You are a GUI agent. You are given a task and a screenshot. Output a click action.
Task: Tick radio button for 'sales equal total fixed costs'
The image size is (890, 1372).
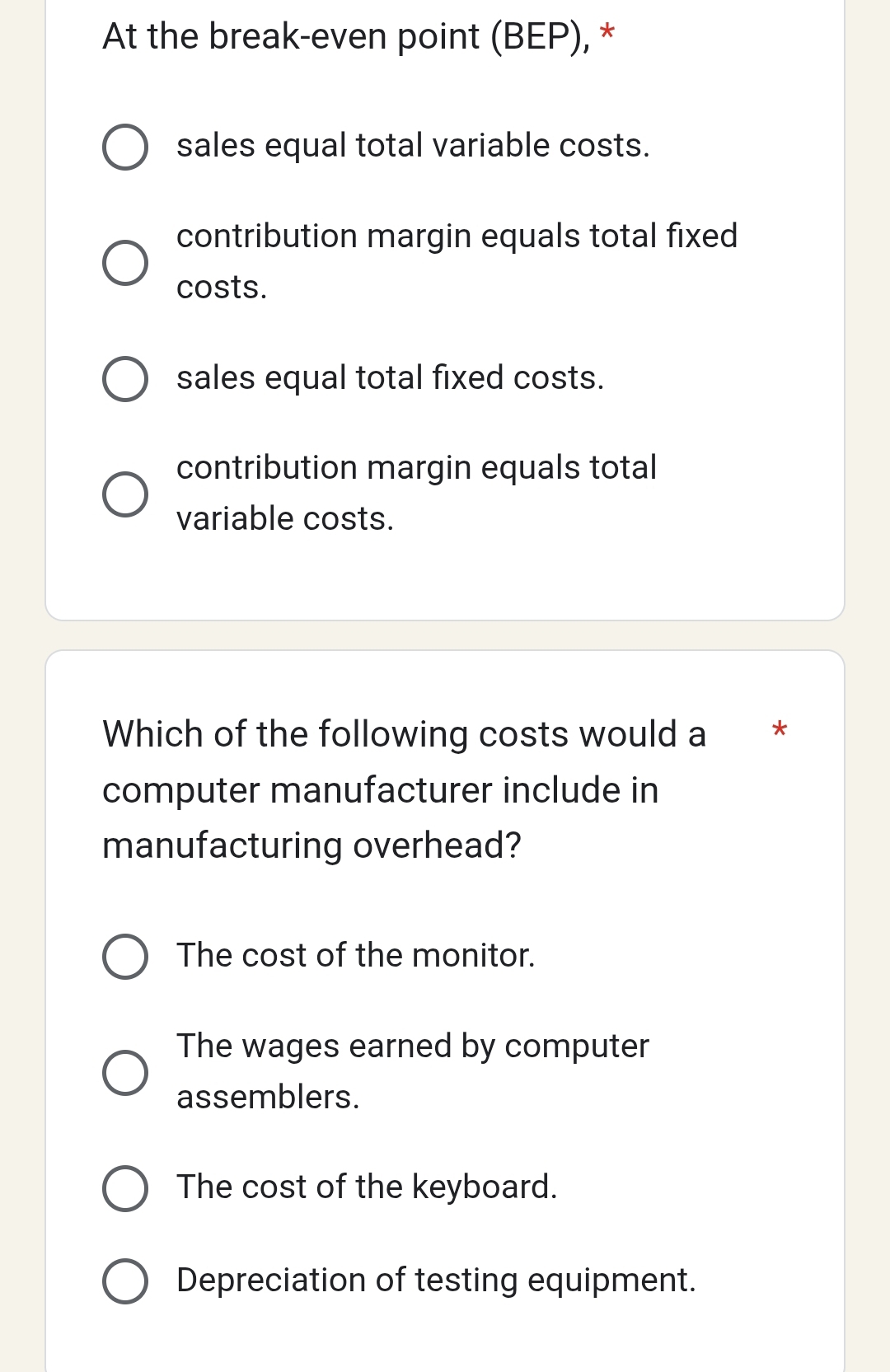[125, 379]
